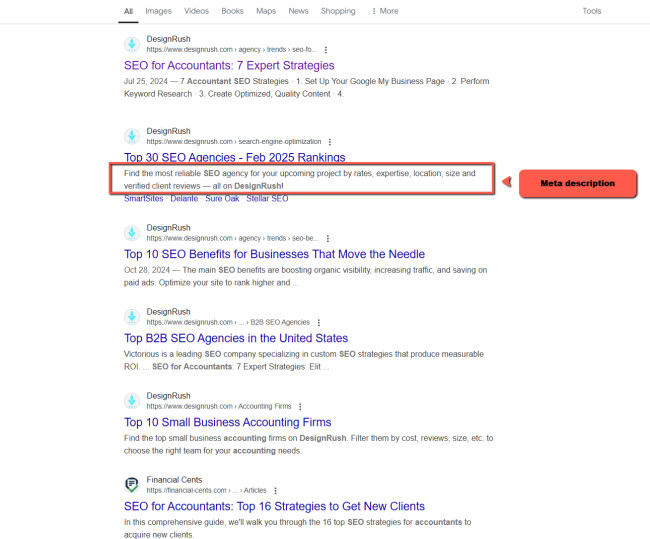Open the Tools filter options
This screenshot has height=539, width=650.
click(x=592, y=11)
